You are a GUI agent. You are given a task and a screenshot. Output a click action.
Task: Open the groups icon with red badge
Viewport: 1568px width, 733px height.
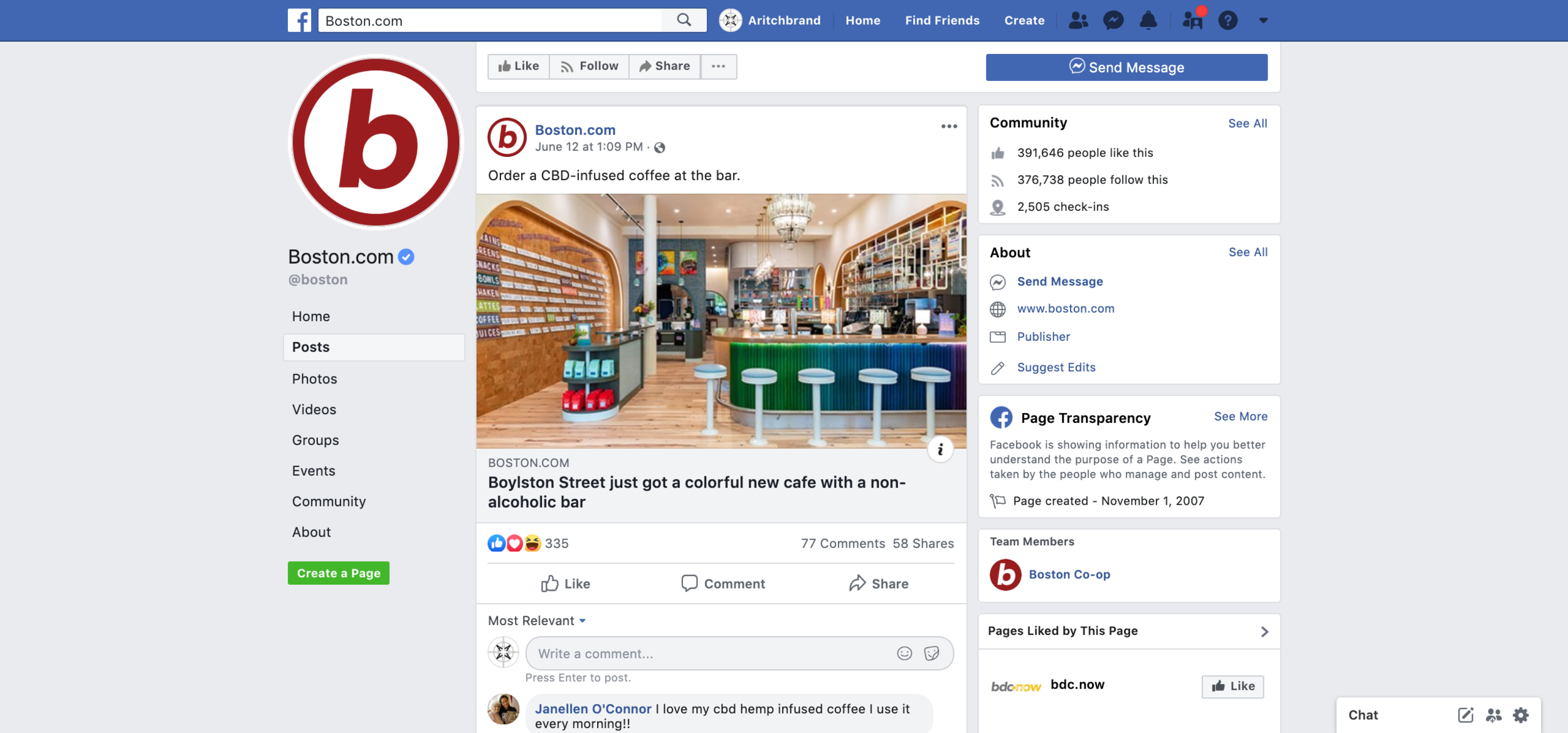click(1193, 19)
